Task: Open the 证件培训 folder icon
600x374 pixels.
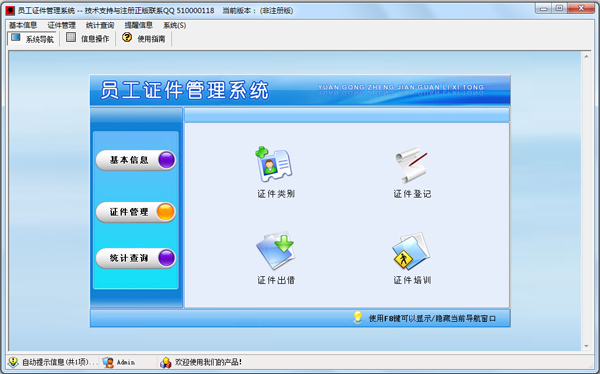Action: (x=411, y=251)
